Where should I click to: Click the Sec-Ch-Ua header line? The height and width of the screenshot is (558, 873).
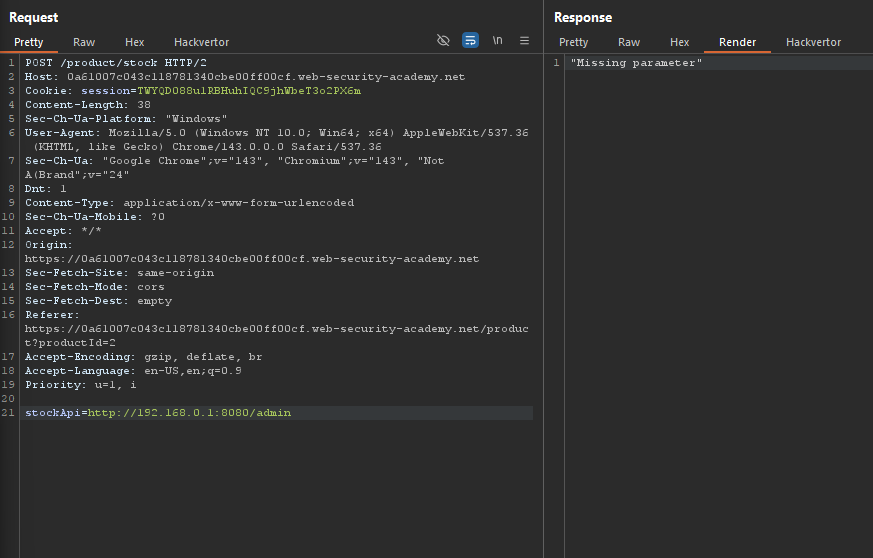[x=234, y=168]
